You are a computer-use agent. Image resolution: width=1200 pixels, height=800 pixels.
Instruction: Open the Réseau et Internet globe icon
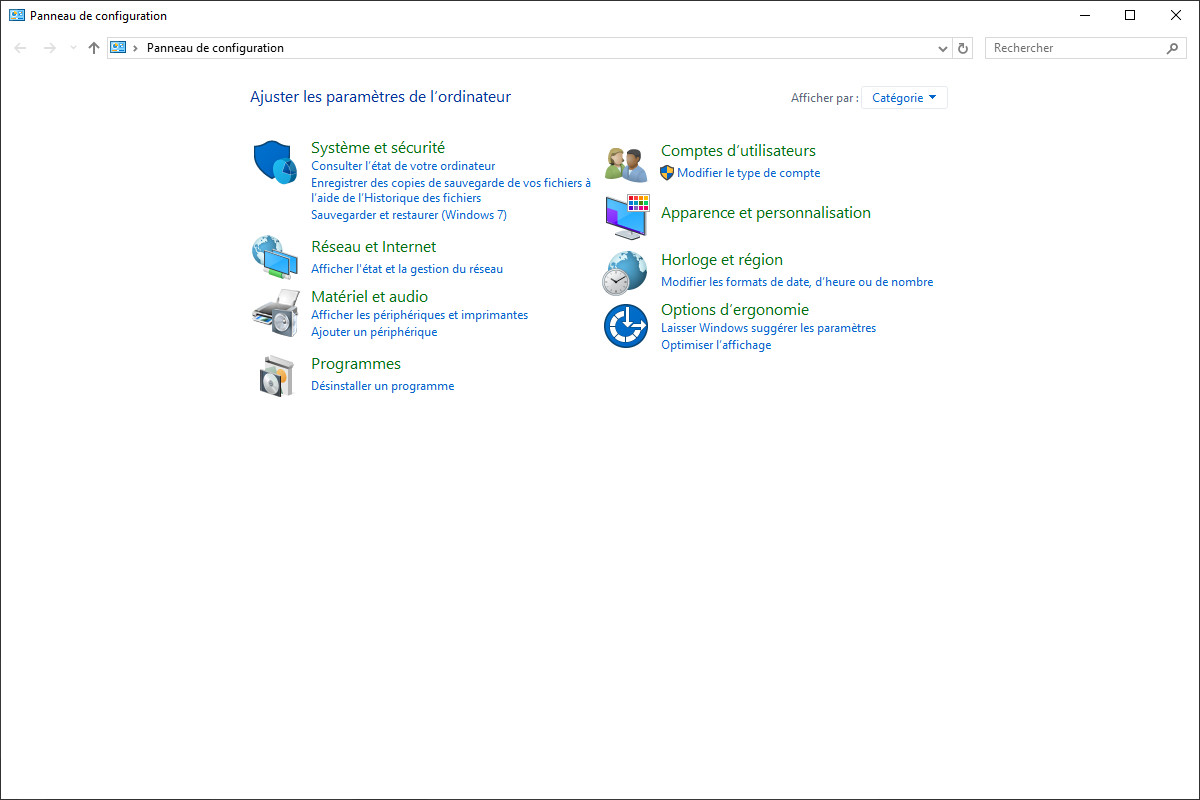[274, 257]
